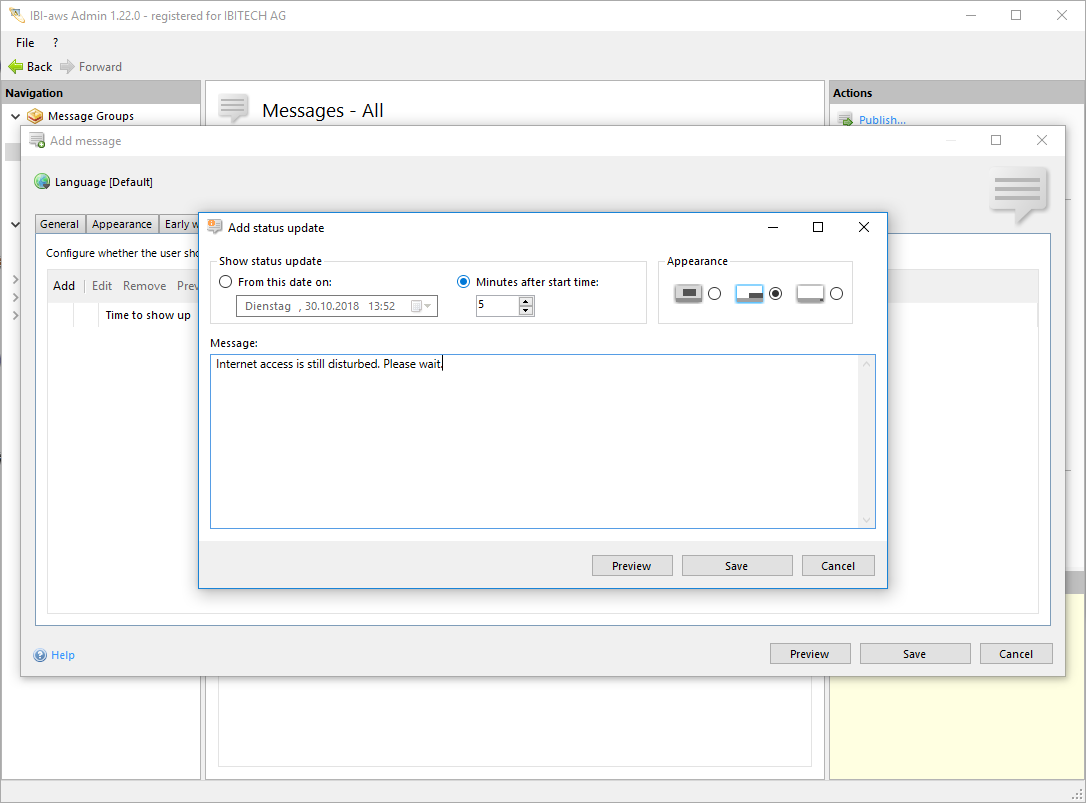Click the bottom-right corner popup appearance icon
This screenshot has height=803, width=1086.
[749, 294]
